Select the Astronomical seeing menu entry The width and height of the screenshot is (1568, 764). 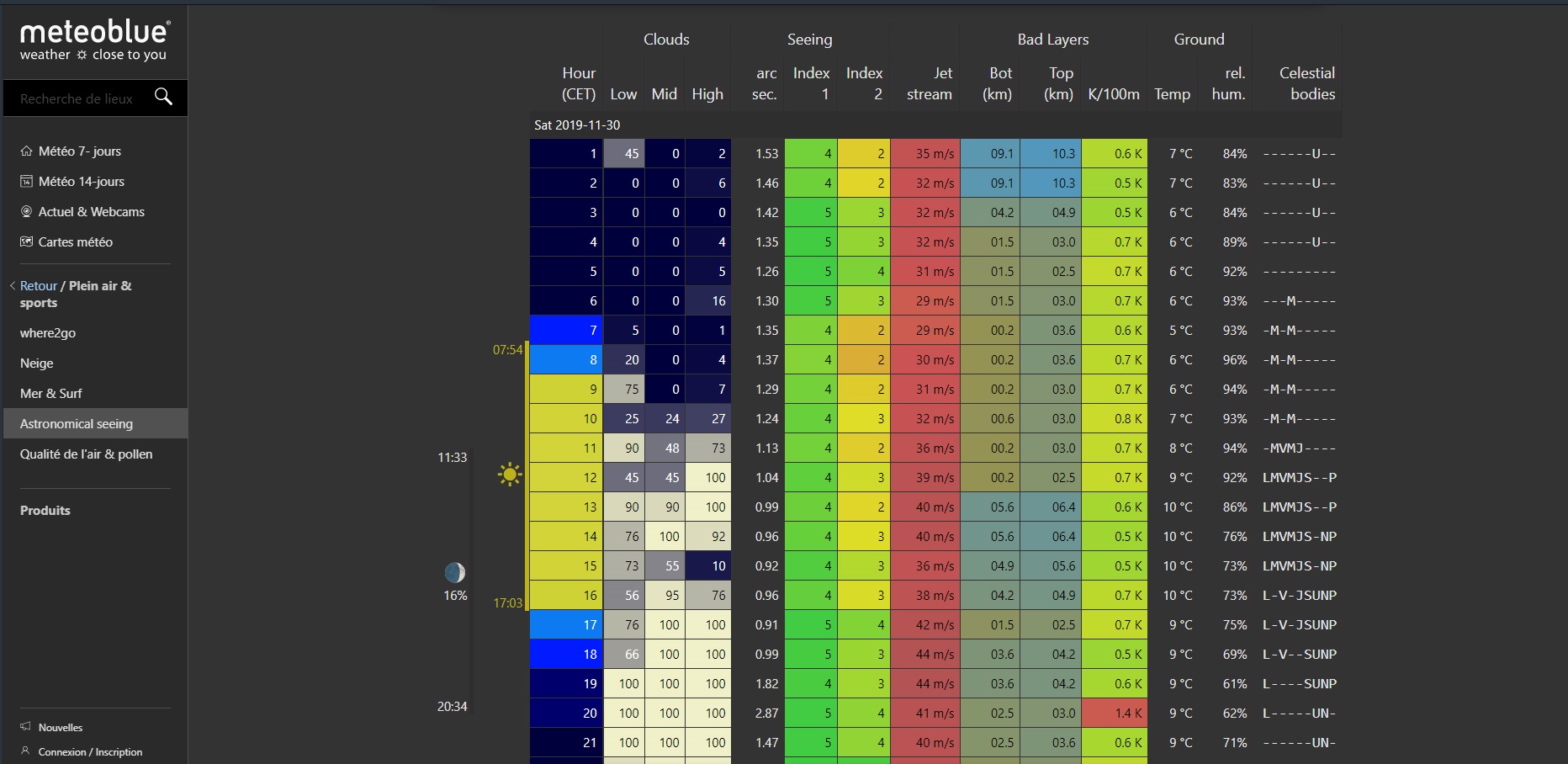tap(77, 424)
